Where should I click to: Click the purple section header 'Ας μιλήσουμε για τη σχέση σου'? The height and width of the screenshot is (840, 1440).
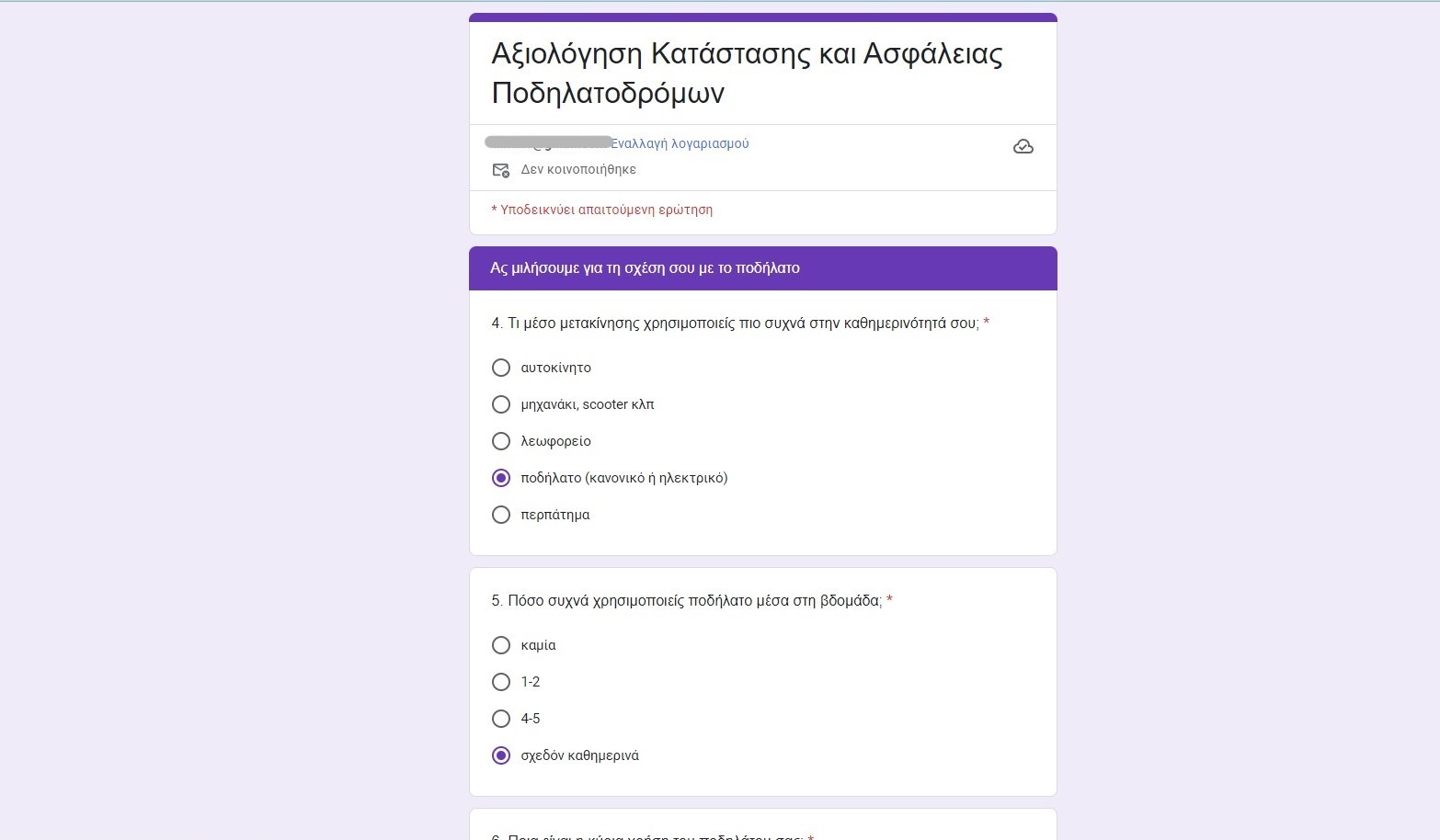645,268
